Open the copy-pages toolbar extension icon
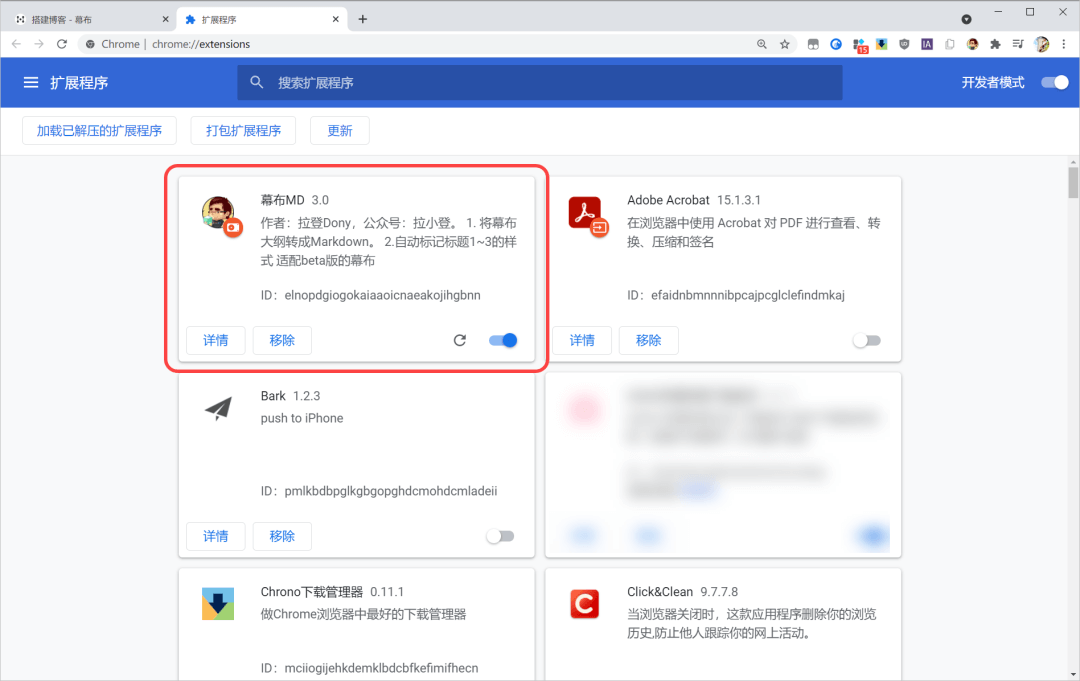 [x=950, y=44]
